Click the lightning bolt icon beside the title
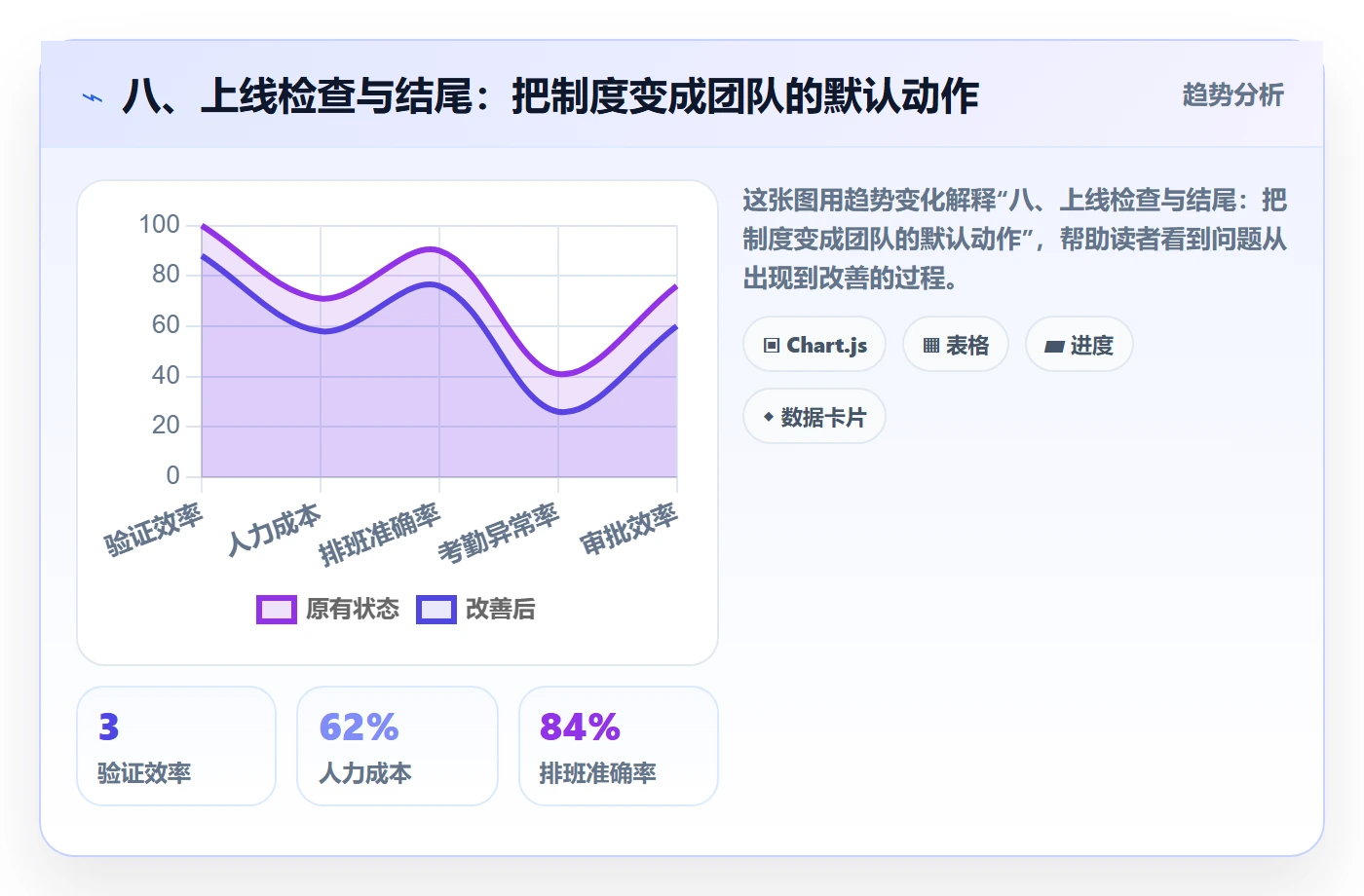 pyautogui.click(x=93, y=97)
